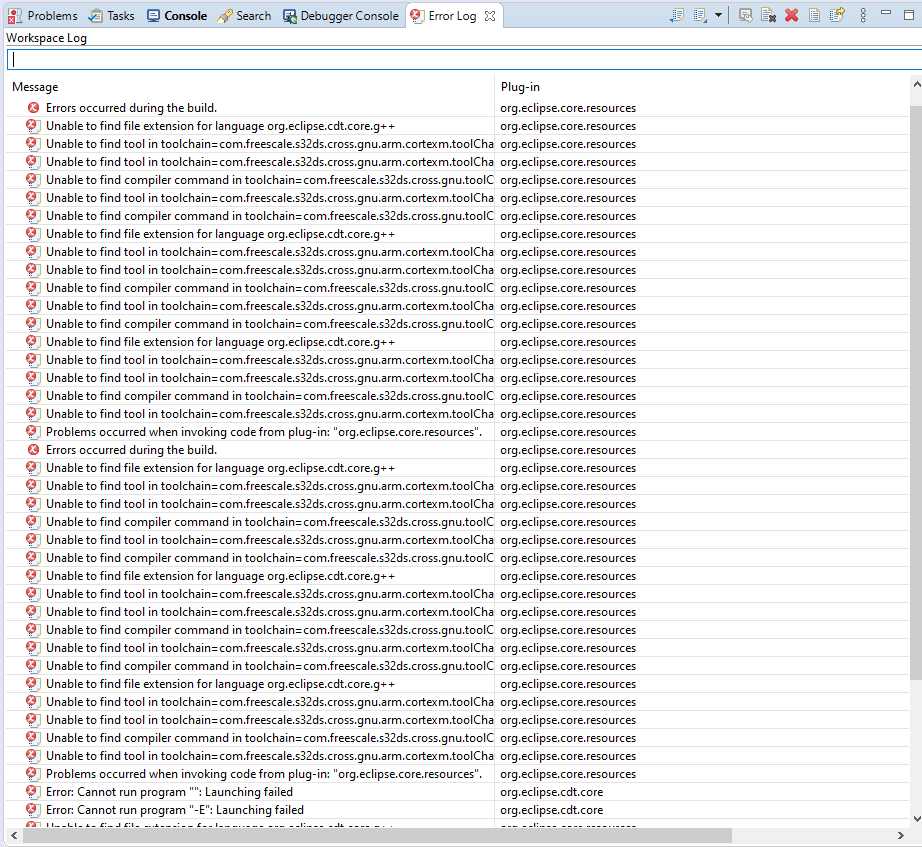Viewport: 922px width, 847px height.
Task: Open the Console tab
Action: pyautogui.click(x=177, y=16)
